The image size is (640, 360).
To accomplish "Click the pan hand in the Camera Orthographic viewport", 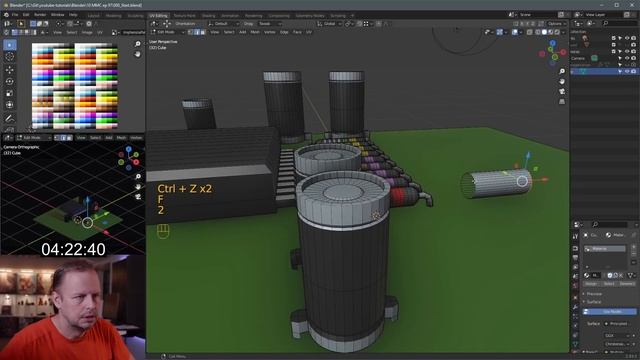I will [138, 187].
